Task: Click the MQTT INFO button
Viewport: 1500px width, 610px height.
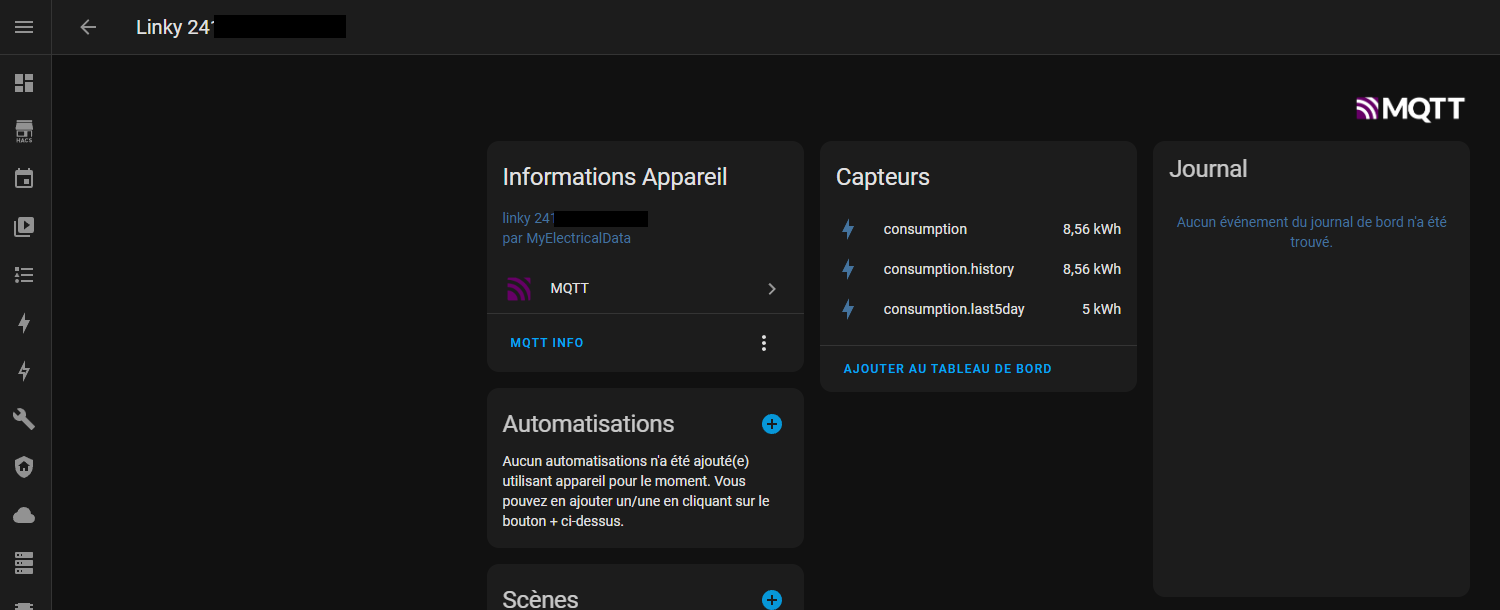Action: tap(547, 343)
